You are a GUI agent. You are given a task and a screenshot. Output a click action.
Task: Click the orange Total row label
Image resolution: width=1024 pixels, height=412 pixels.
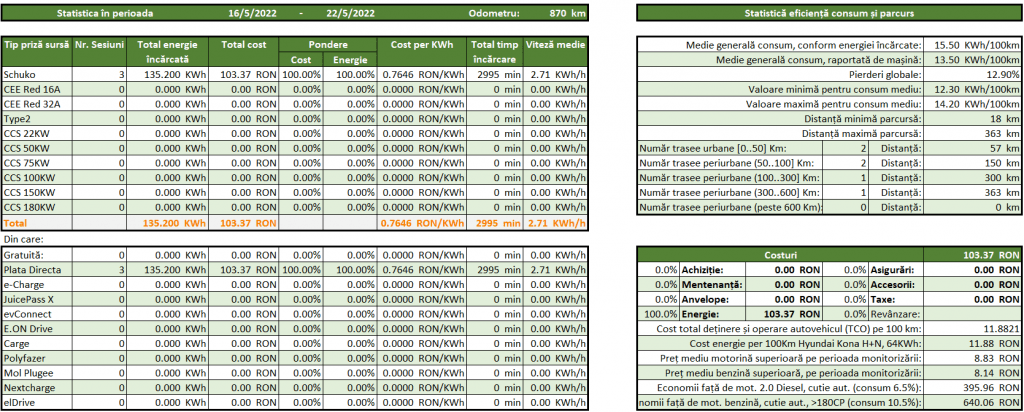(17, 222)
